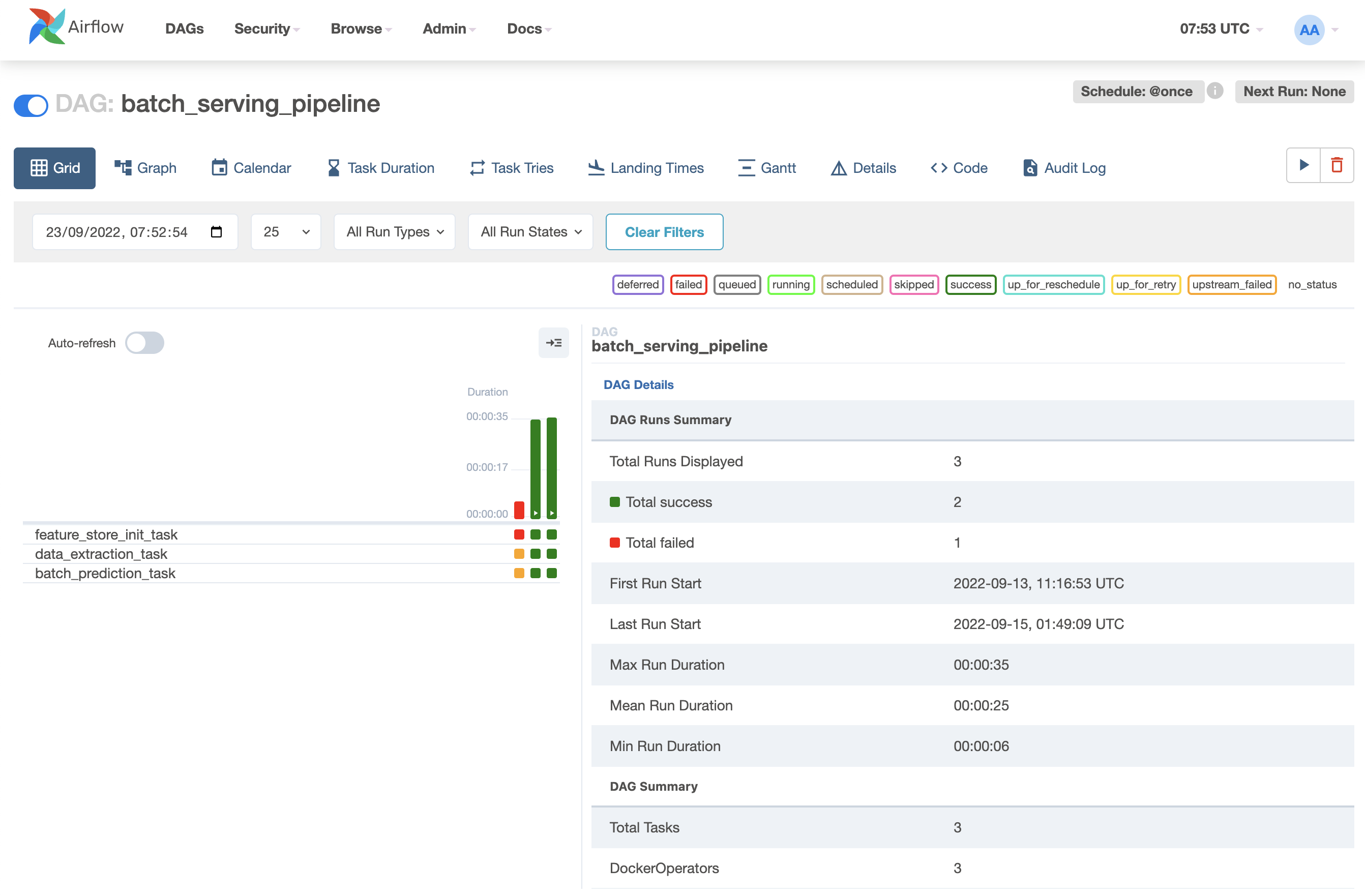
Task: Open the Task Tries tab
Action: (x=512, y=167)
